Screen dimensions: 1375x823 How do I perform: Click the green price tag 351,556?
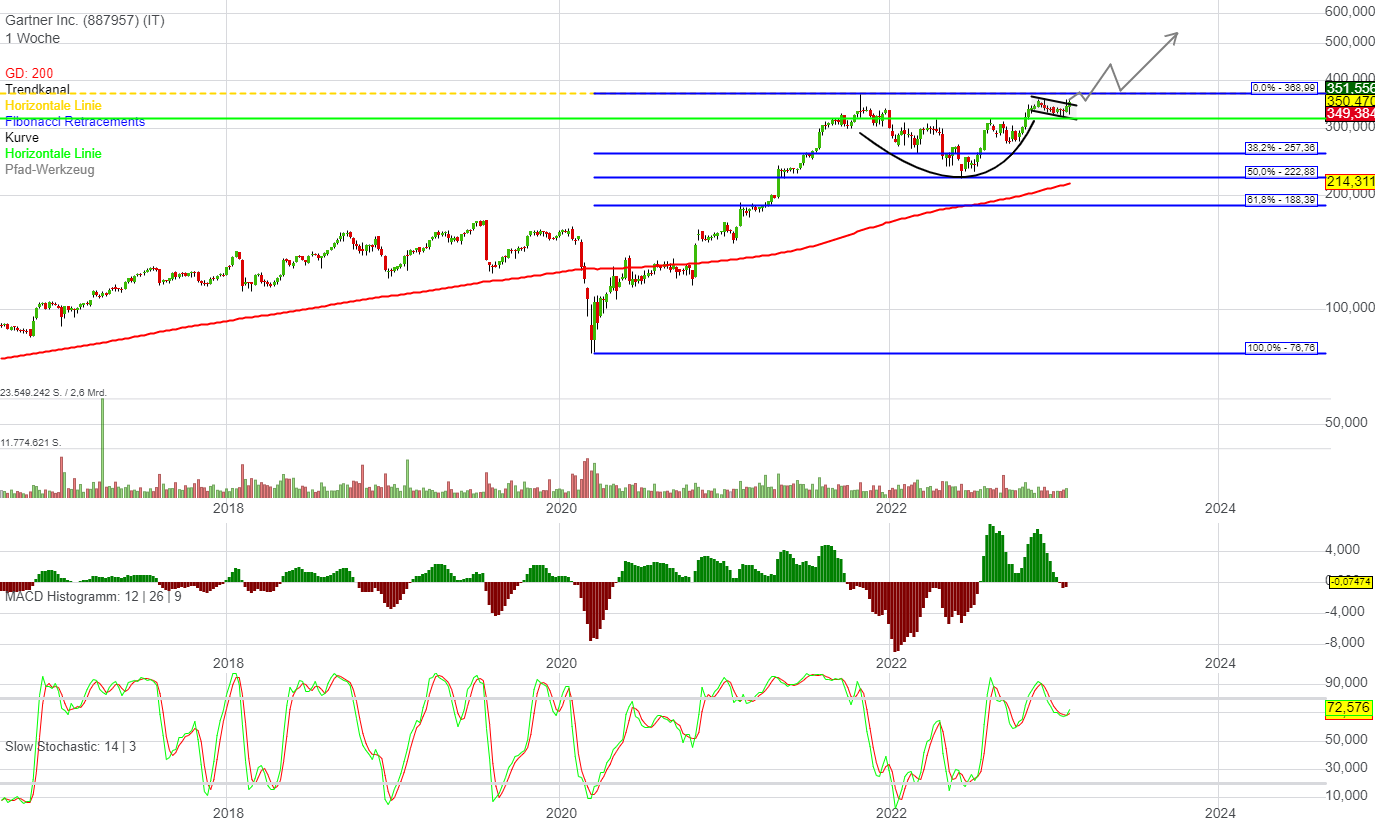tap(1350, 88)
